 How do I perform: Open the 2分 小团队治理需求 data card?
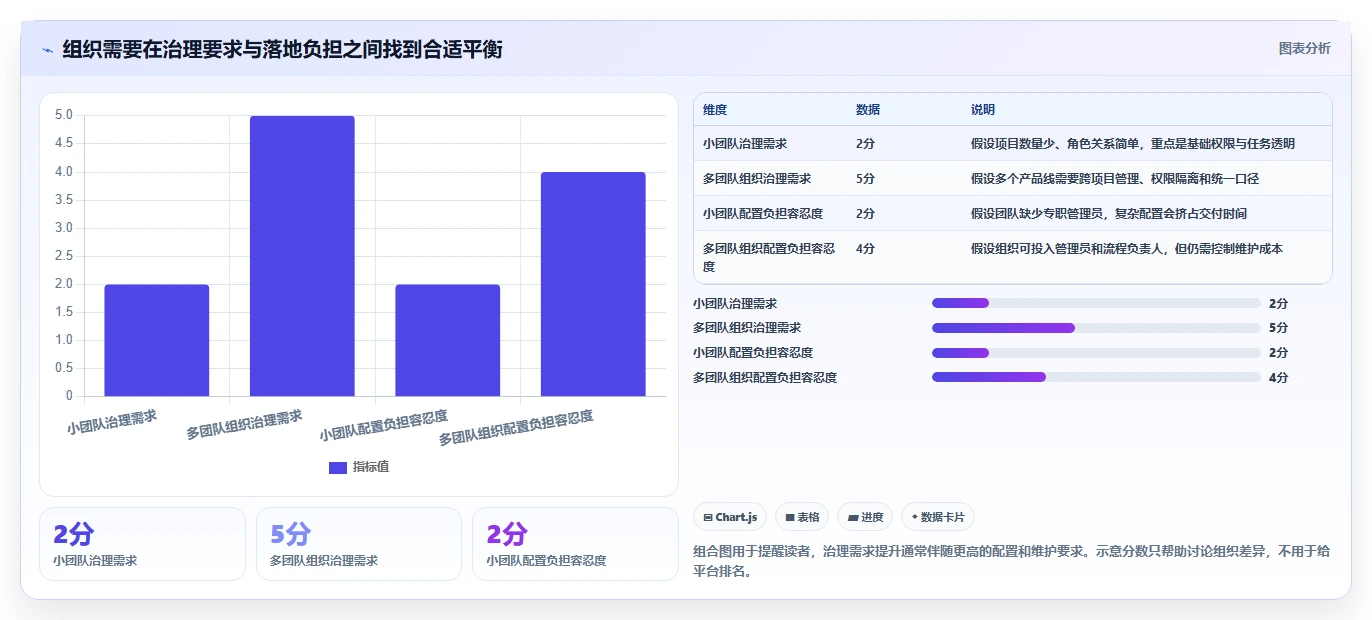coord(142,544)
